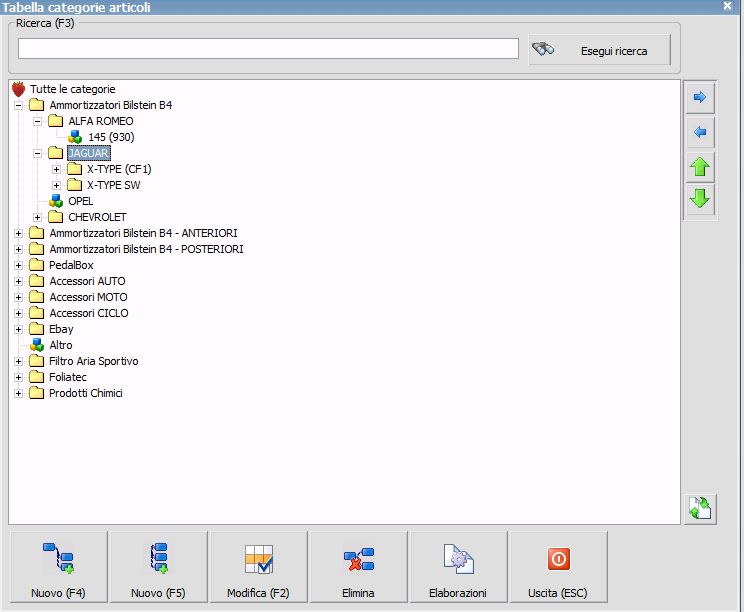Click Elimina delete button

(x=359, y=567)
